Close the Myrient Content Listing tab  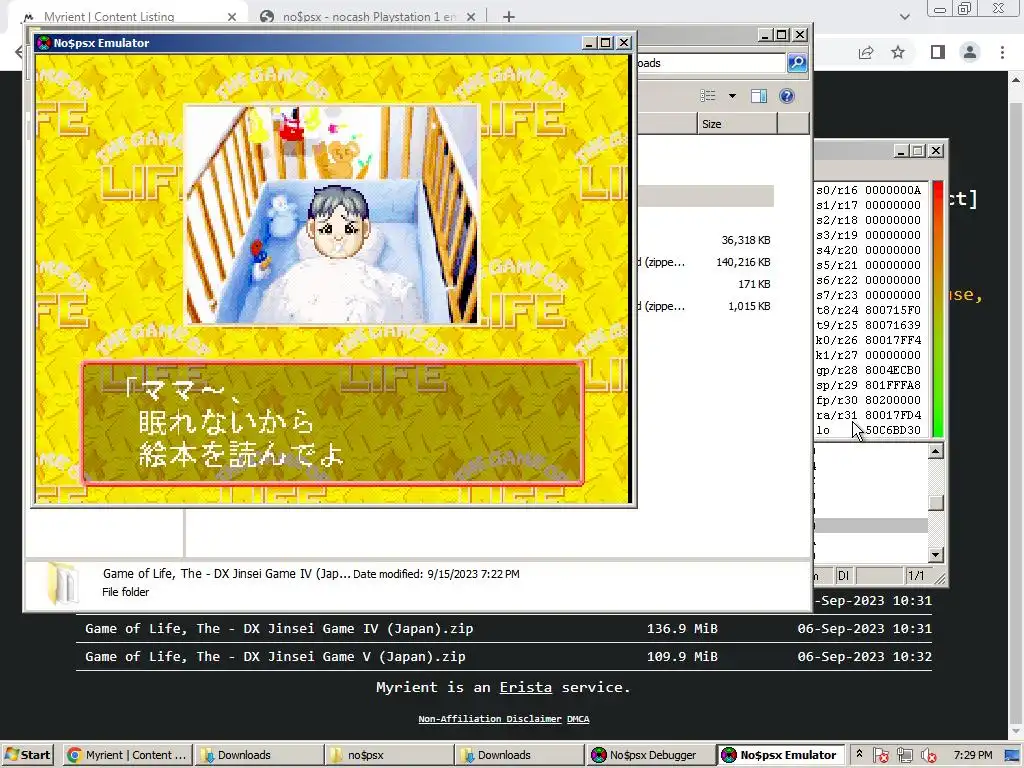click(232, 17)
